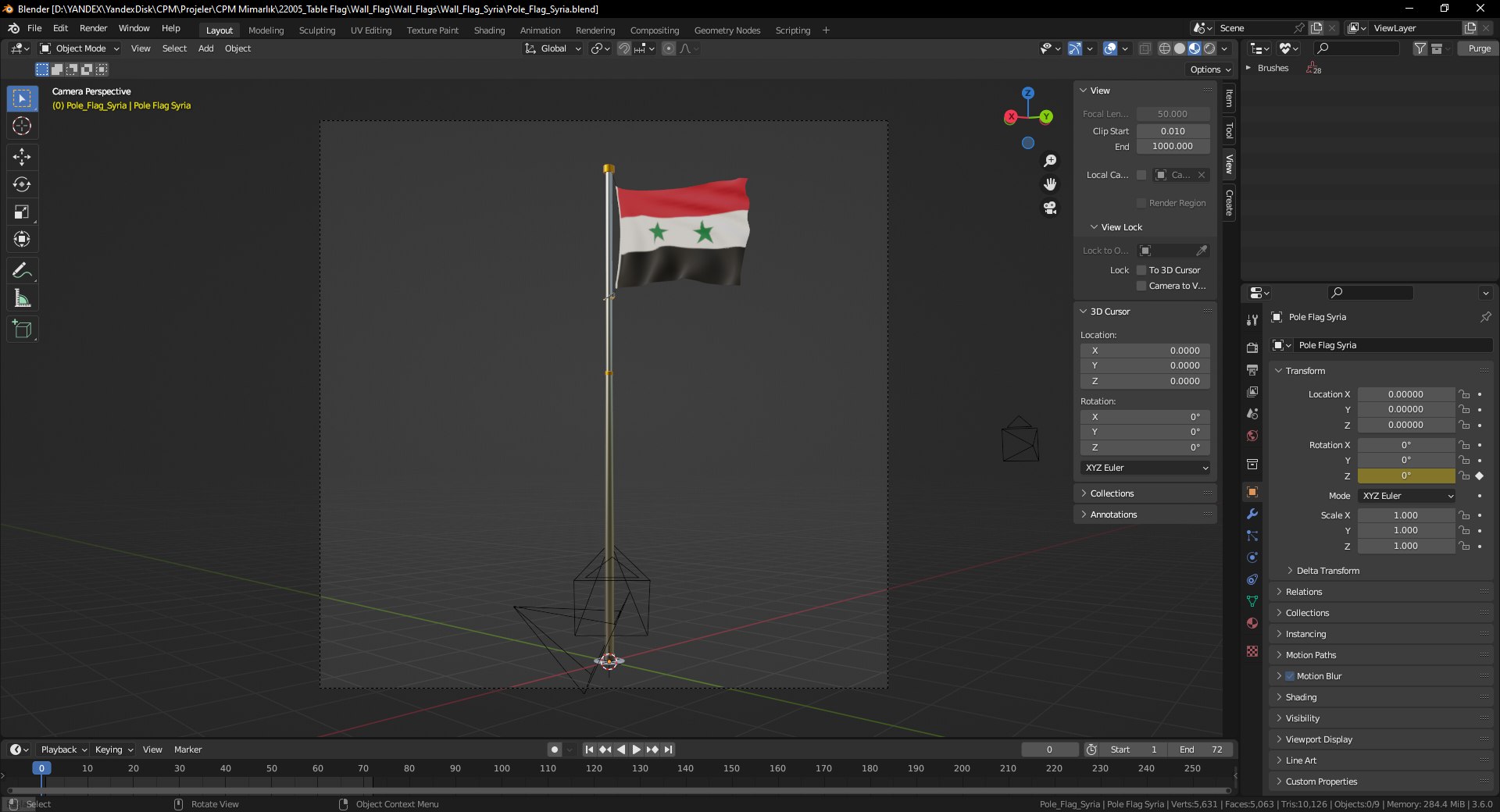
Task: Jump to the timeline end frame
Action: [x=669, y=750]
